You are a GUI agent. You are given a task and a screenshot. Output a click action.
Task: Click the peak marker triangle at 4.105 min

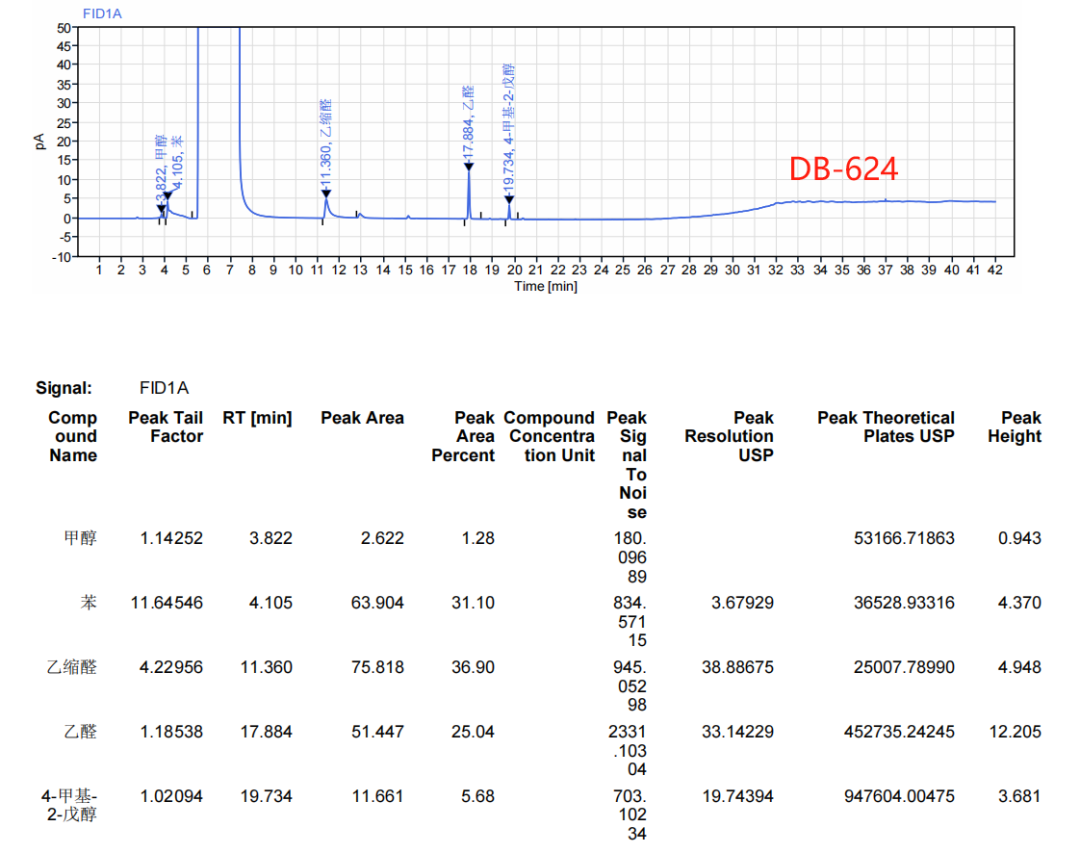tap(167, 196)
